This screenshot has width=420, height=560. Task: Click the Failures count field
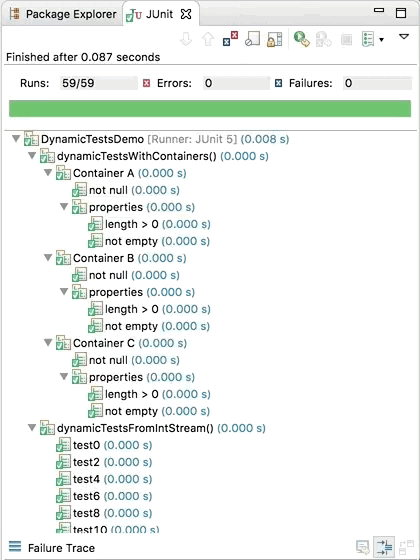click(378, 83)
